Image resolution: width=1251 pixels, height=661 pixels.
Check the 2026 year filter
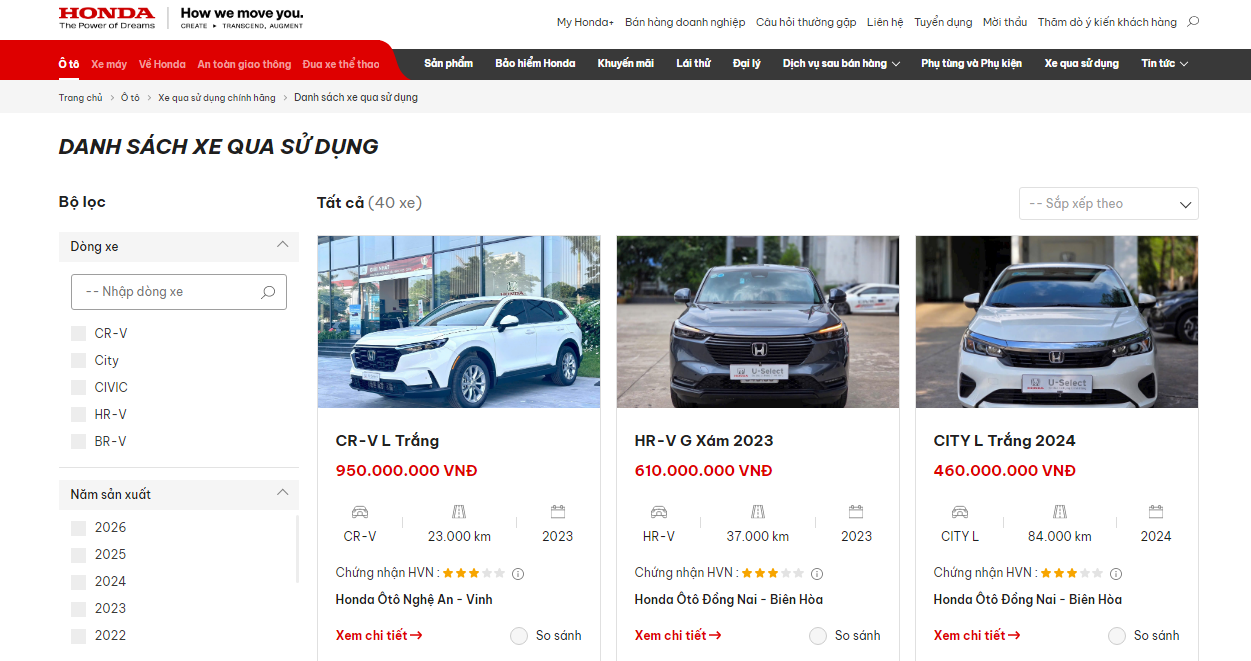click(78, 527)
